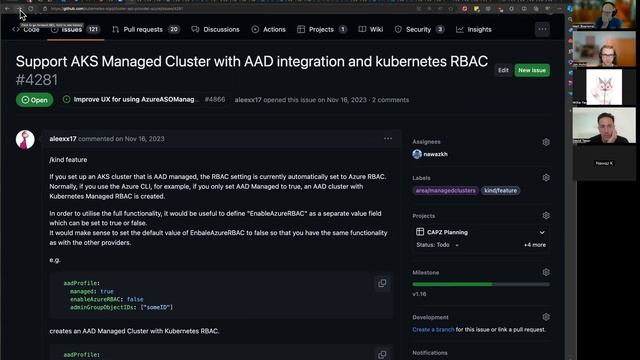Screen dimensions: 640x360
Task: Click the nawazkh assignee avatar
Action: click(x=417, y=154)
